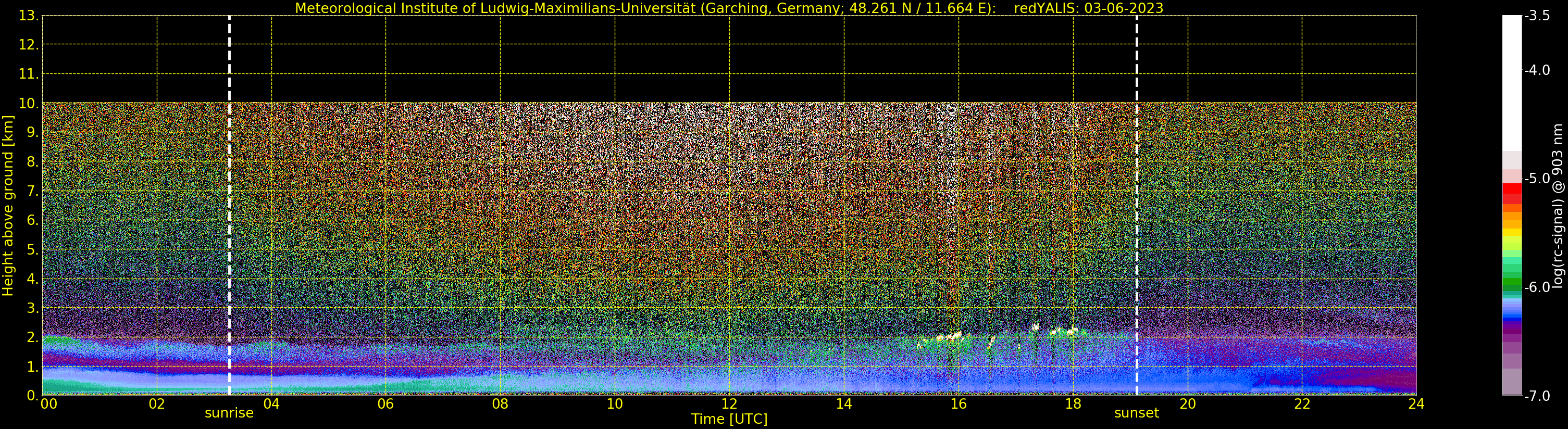Click the height axis tick 5.
Viewport: 1568px width, 429px height.
(x=32, y=249)
